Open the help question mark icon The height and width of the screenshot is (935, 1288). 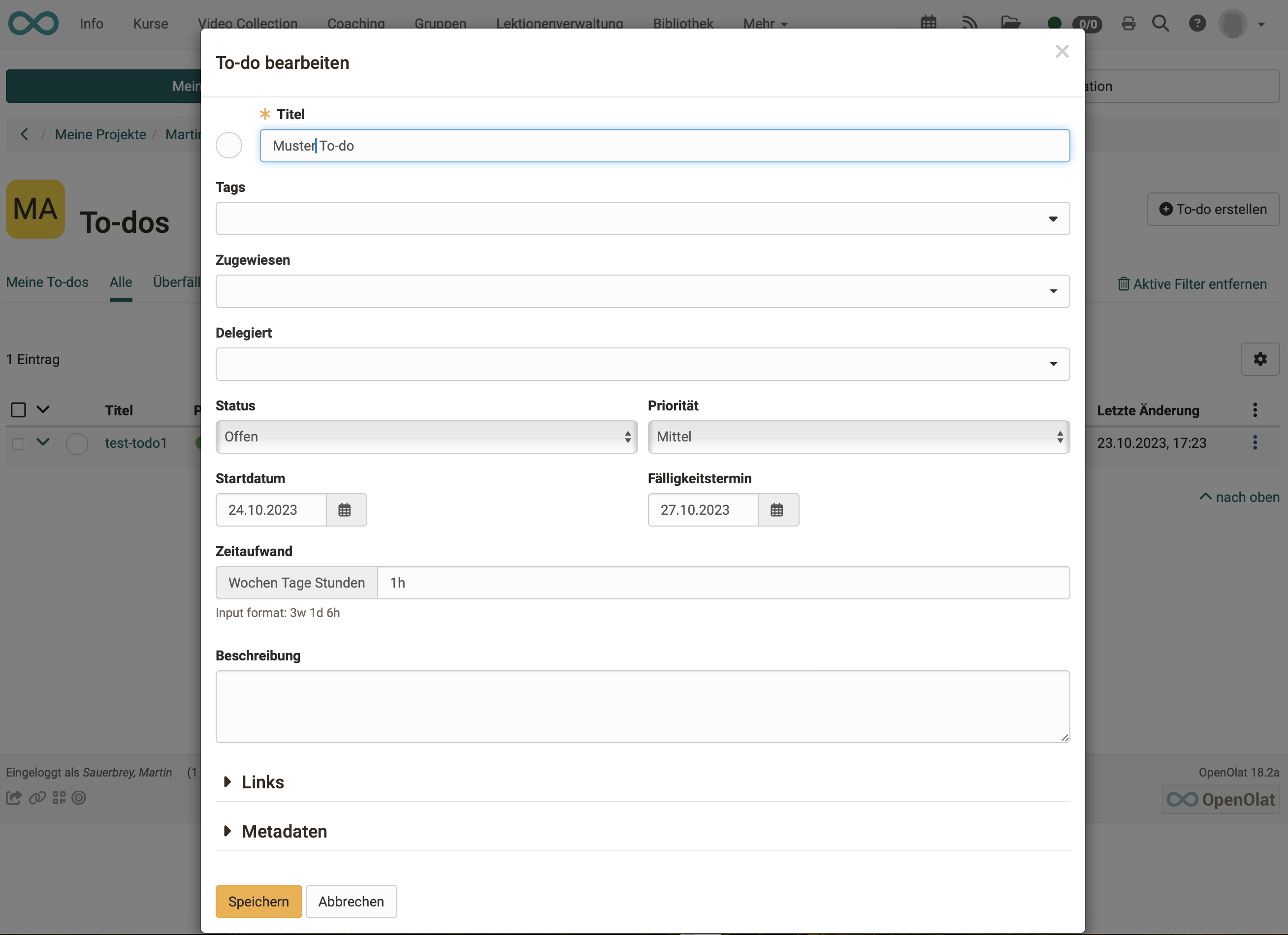click(1197, 24)
